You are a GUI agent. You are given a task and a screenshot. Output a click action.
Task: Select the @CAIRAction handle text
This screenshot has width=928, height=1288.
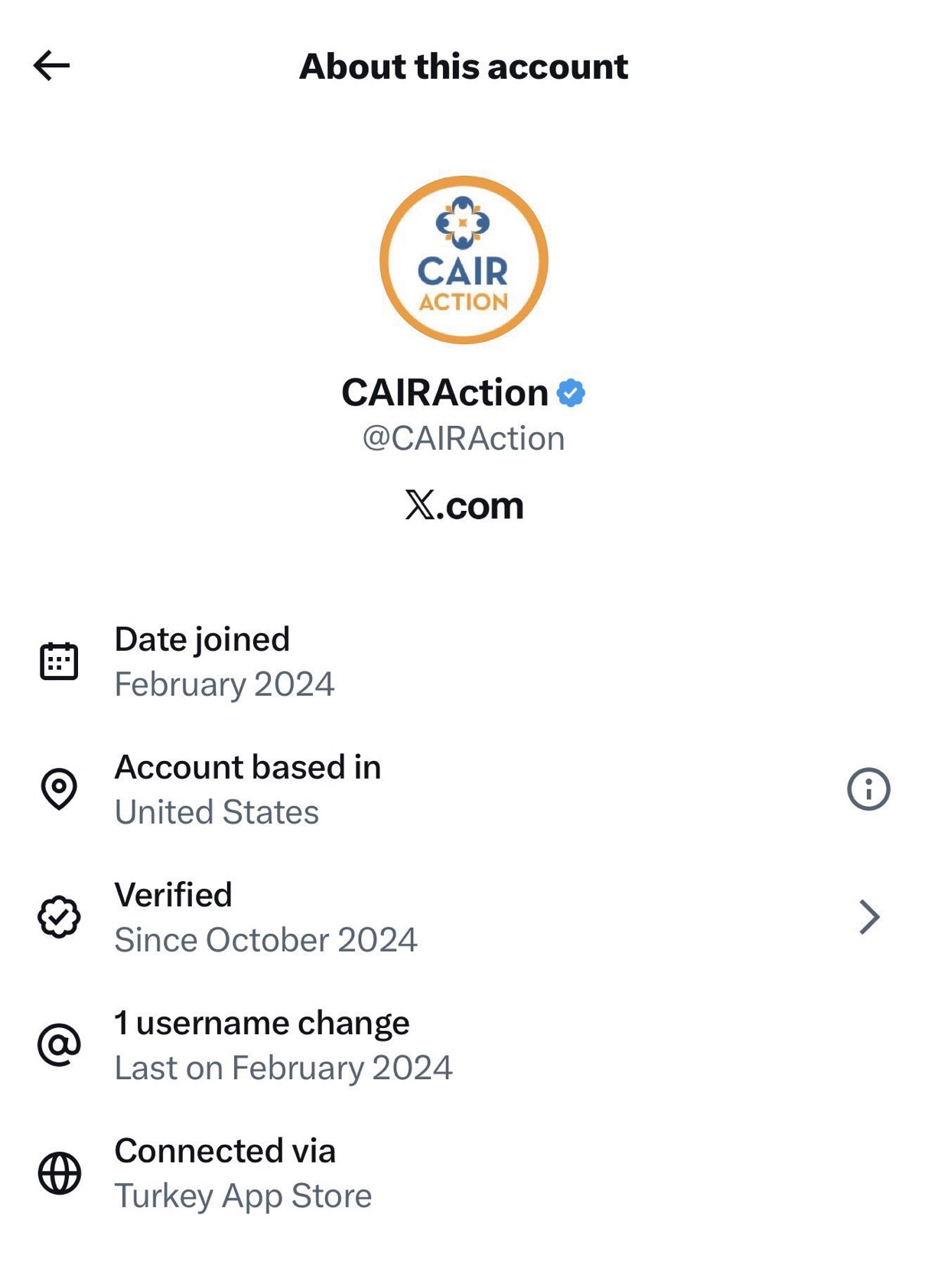point(464,439)
